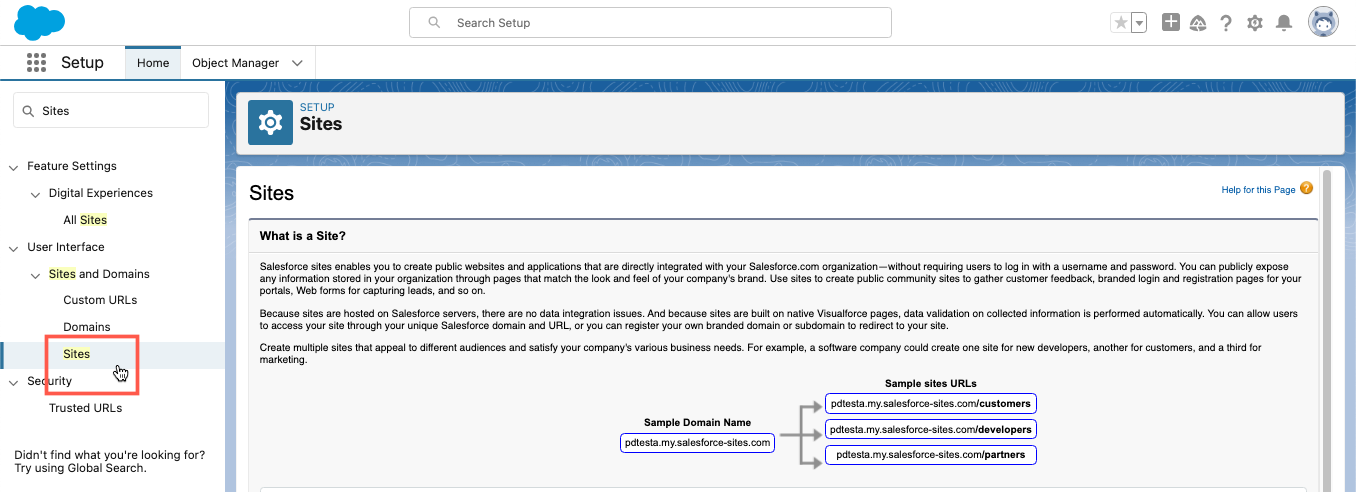
Task: Click the favorites star icon
Action: (1121, 23)
